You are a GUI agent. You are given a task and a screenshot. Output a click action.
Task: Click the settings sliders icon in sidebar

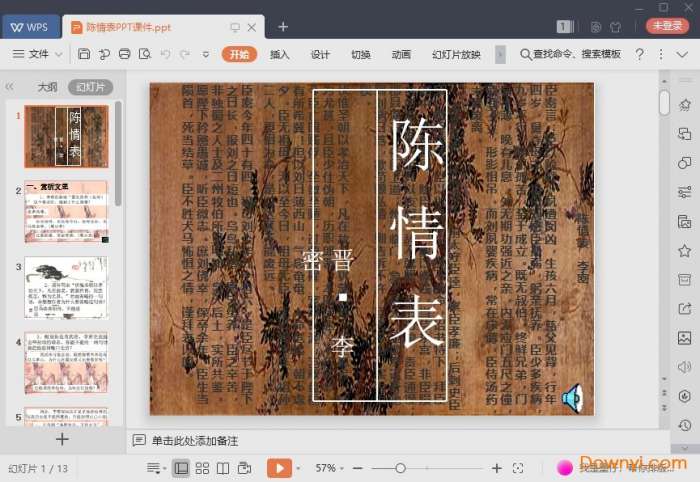point(684,192)
